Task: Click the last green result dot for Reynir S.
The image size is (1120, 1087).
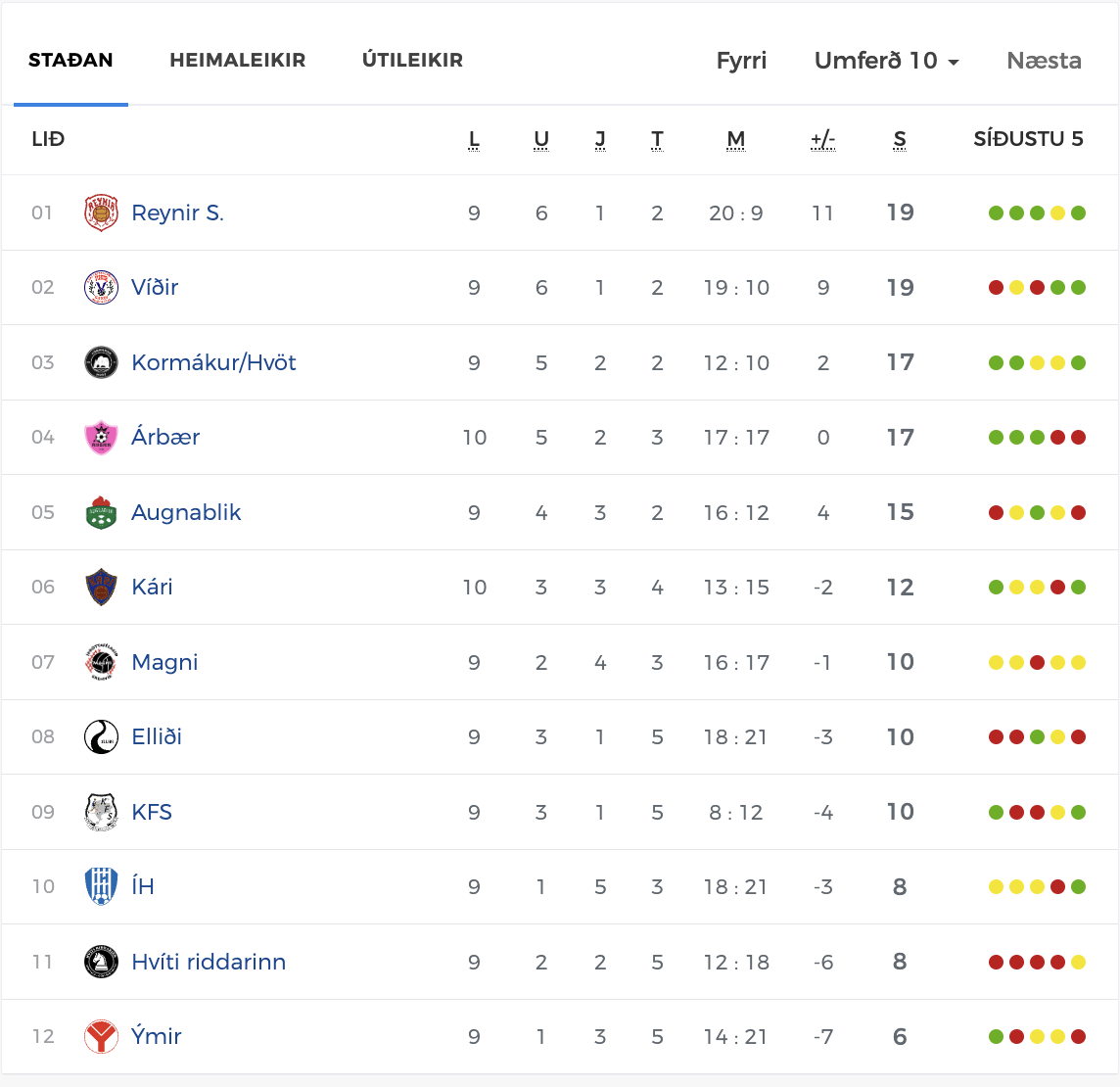Action: pyautogui.click(x=1079, y=213)
